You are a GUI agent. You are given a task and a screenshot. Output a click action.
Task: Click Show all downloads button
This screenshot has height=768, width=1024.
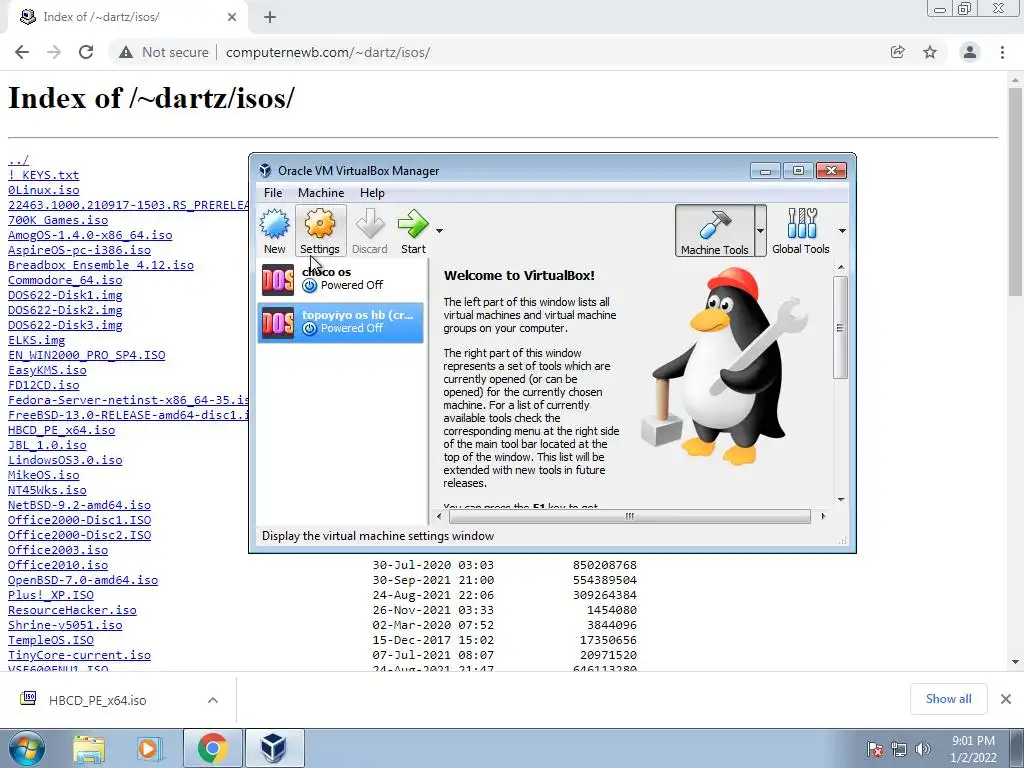948,699
